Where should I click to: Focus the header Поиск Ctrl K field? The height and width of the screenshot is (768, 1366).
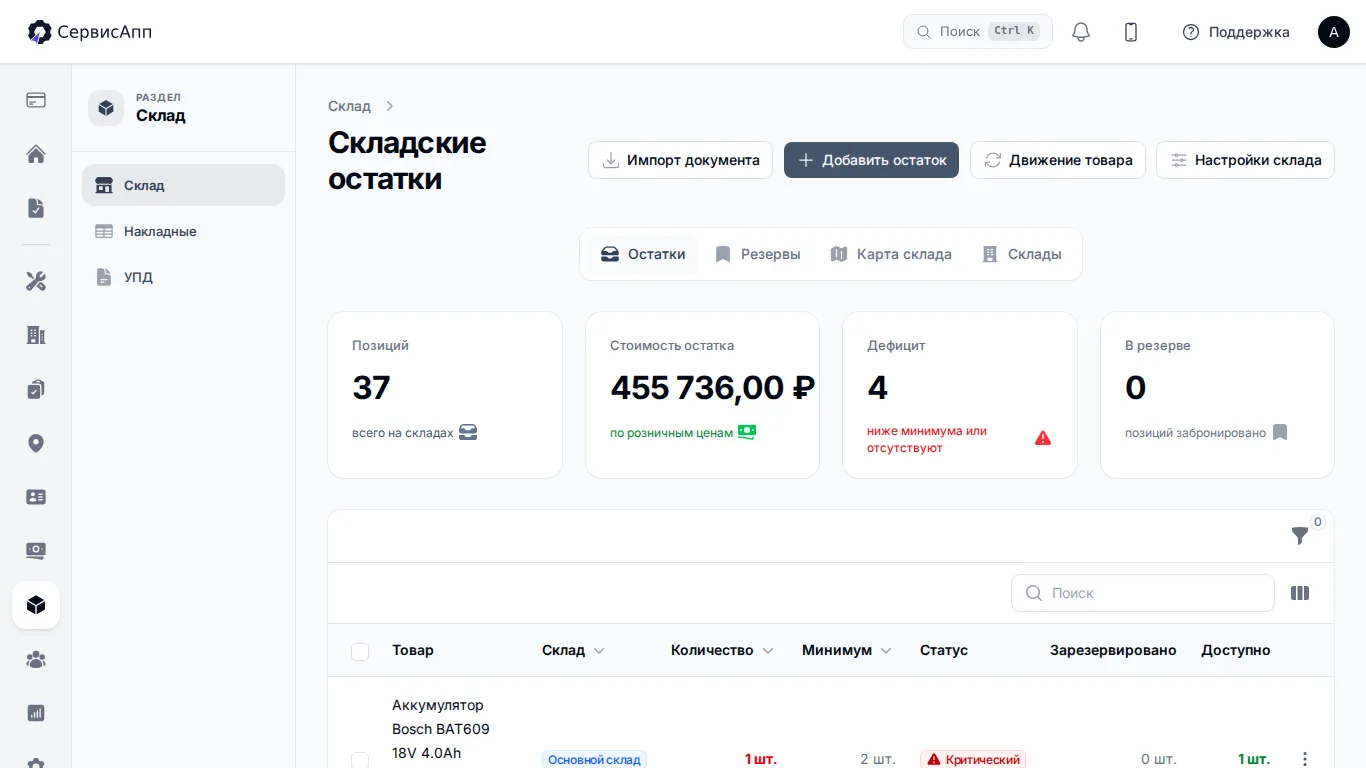[978, 32]
